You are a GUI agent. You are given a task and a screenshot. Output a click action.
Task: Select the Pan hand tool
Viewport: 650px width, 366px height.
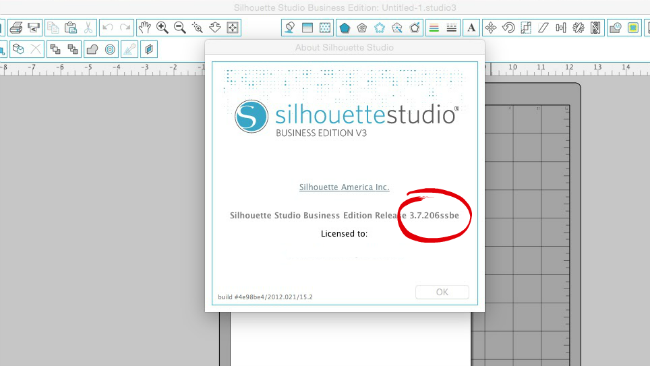(145, 28)
